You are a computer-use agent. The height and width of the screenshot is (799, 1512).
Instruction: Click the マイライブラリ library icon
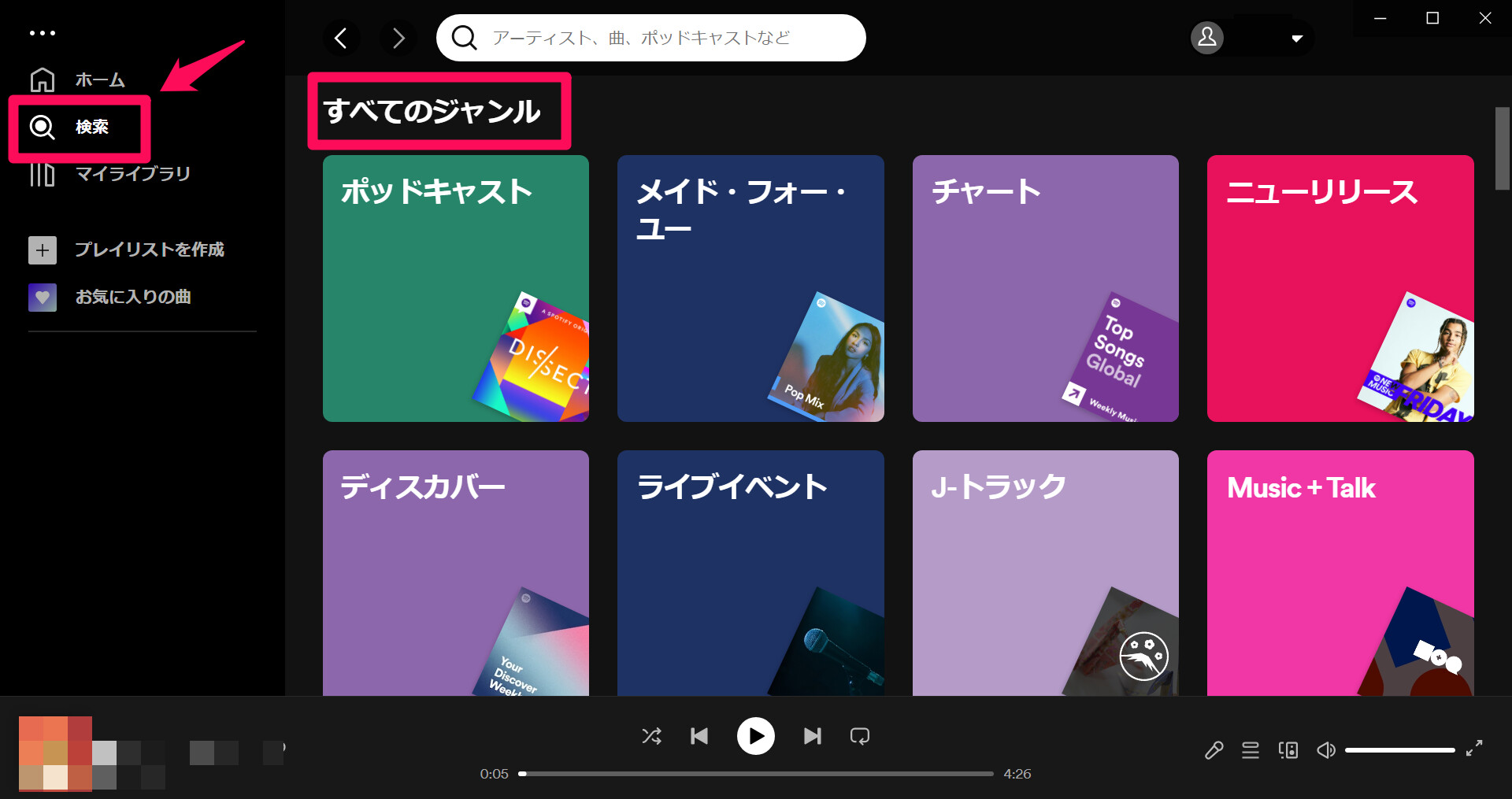tap(43, 174)
